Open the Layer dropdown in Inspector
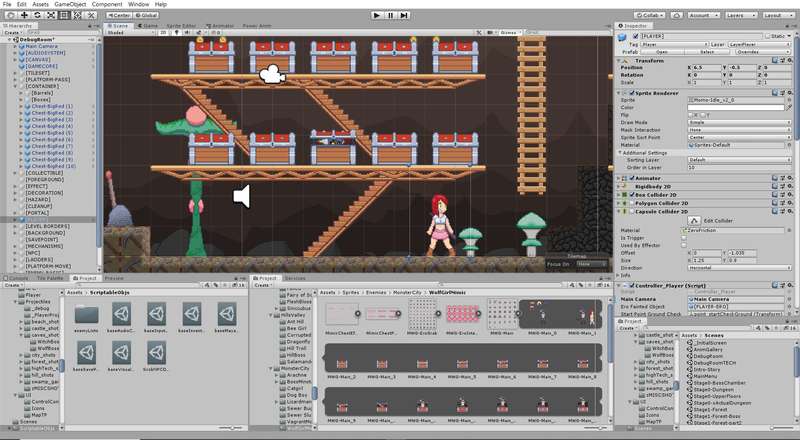Screen dimensions: 800x440 tap(759, 44)
